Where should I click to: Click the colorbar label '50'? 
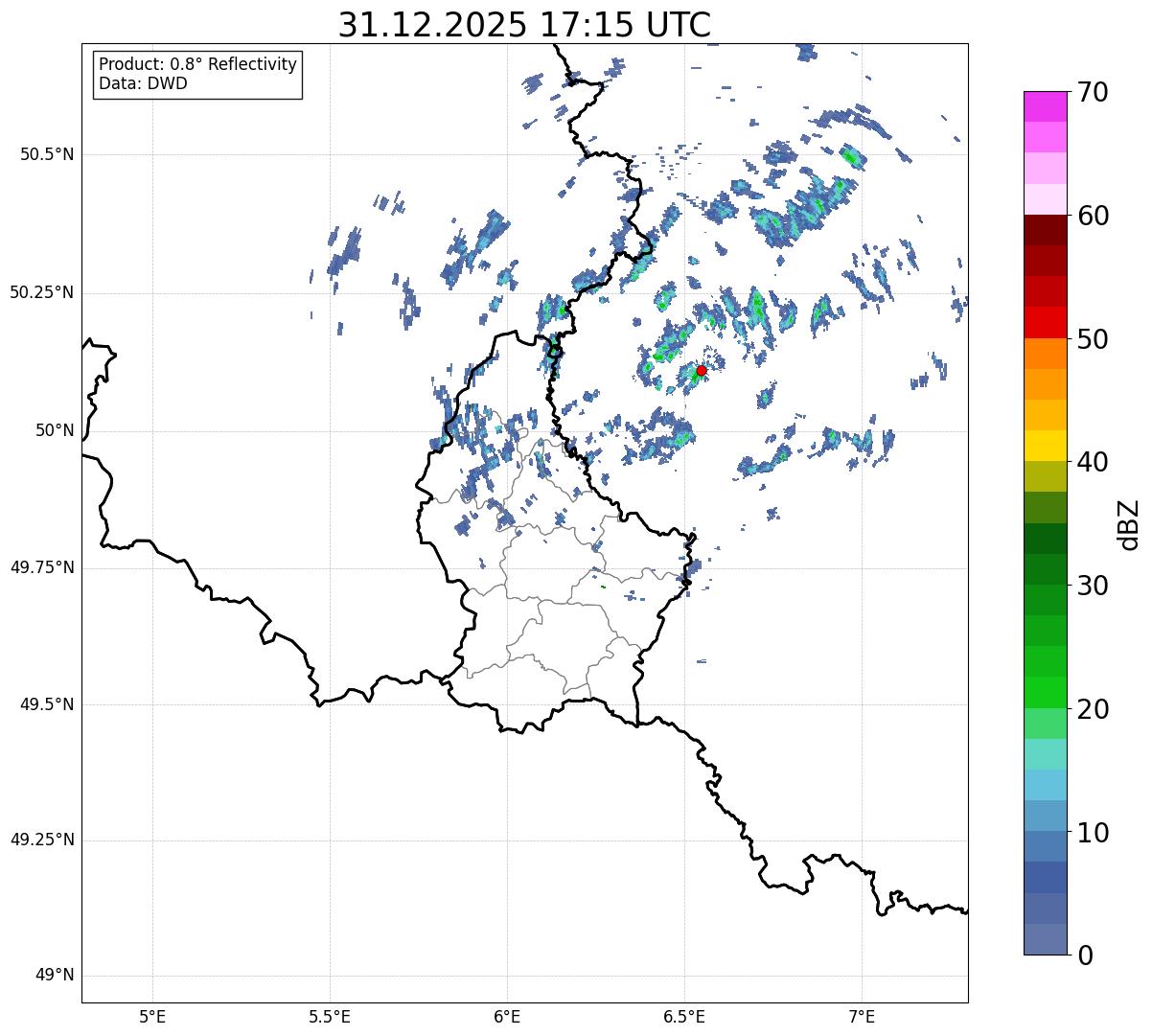pyautogui.click(x=1093, y=339)
